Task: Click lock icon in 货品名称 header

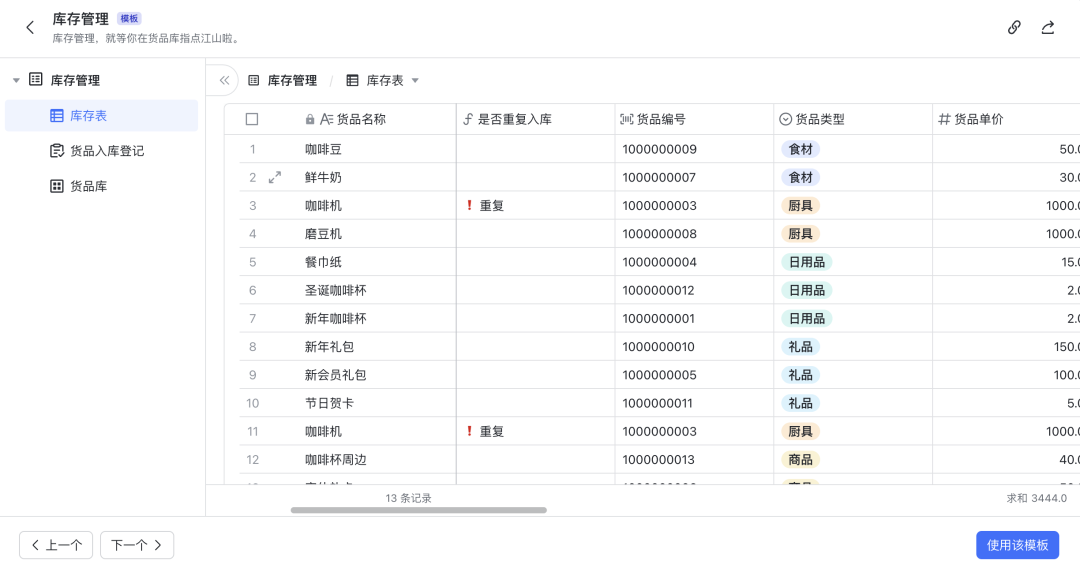Action: pos(310,119)
